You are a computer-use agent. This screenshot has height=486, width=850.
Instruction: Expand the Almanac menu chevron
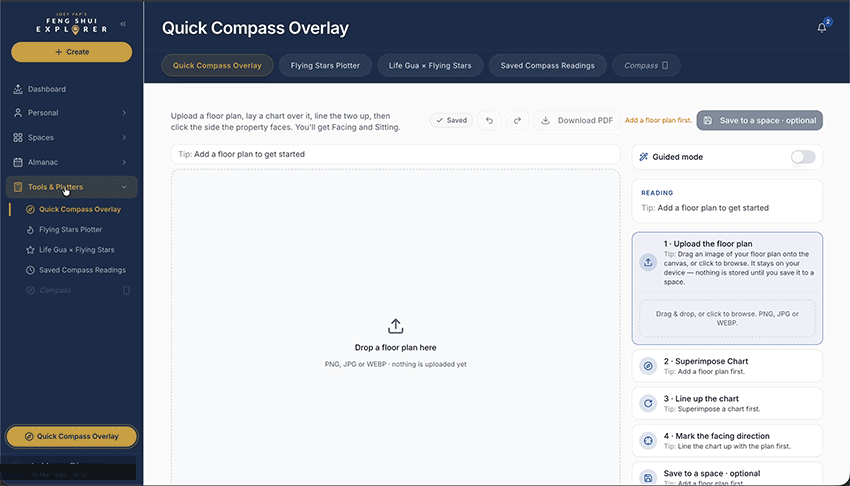tap(124, 162)
